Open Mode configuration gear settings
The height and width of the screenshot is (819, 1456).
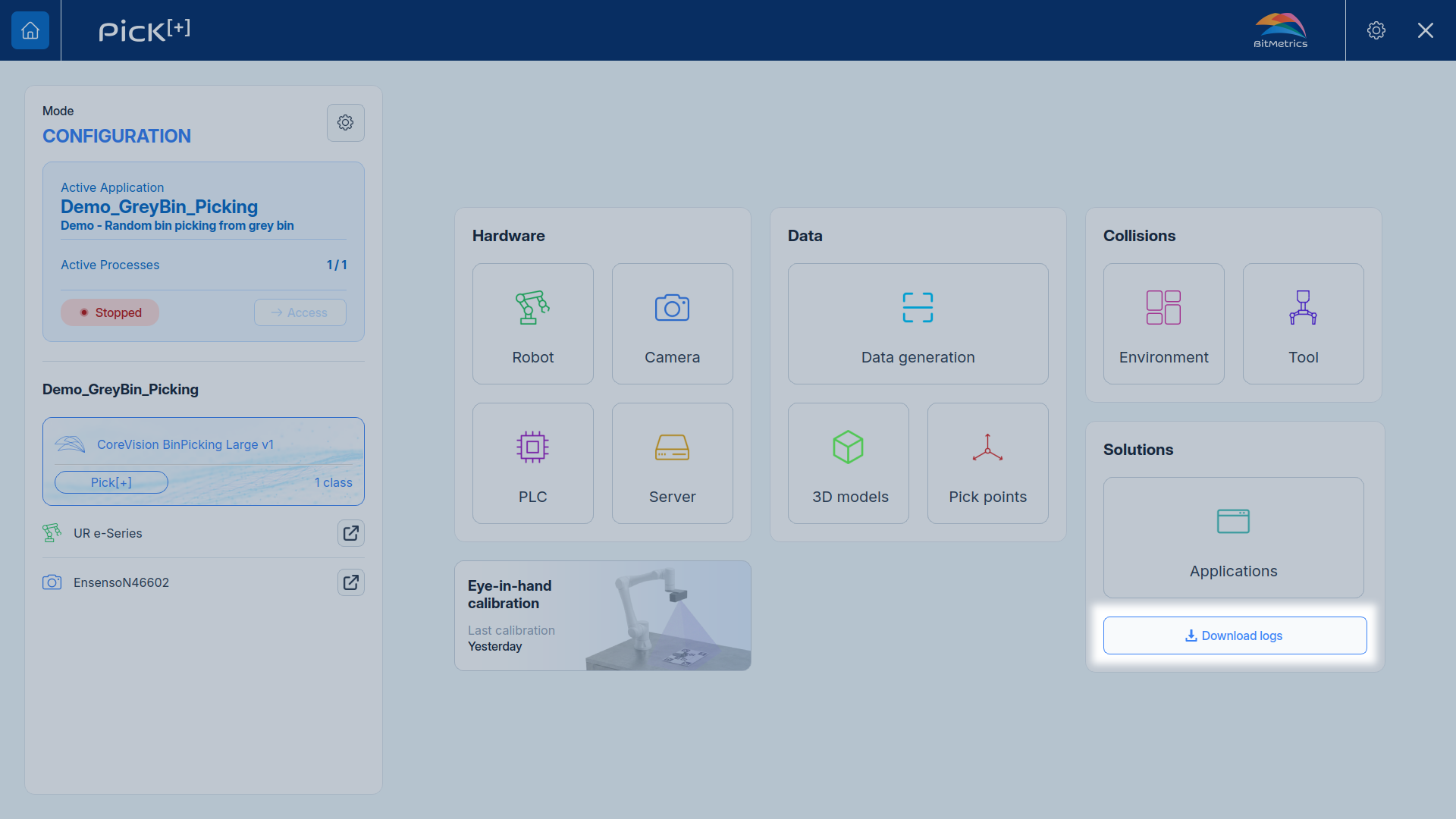345,123
